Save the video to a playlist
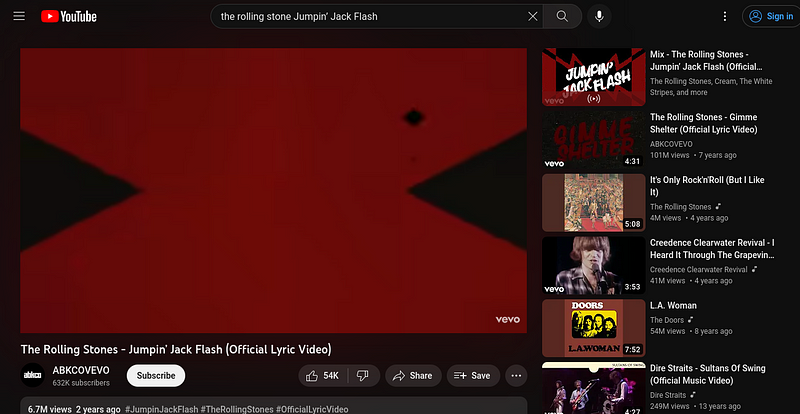Screen dimensions: 800x414 [473, 376]
